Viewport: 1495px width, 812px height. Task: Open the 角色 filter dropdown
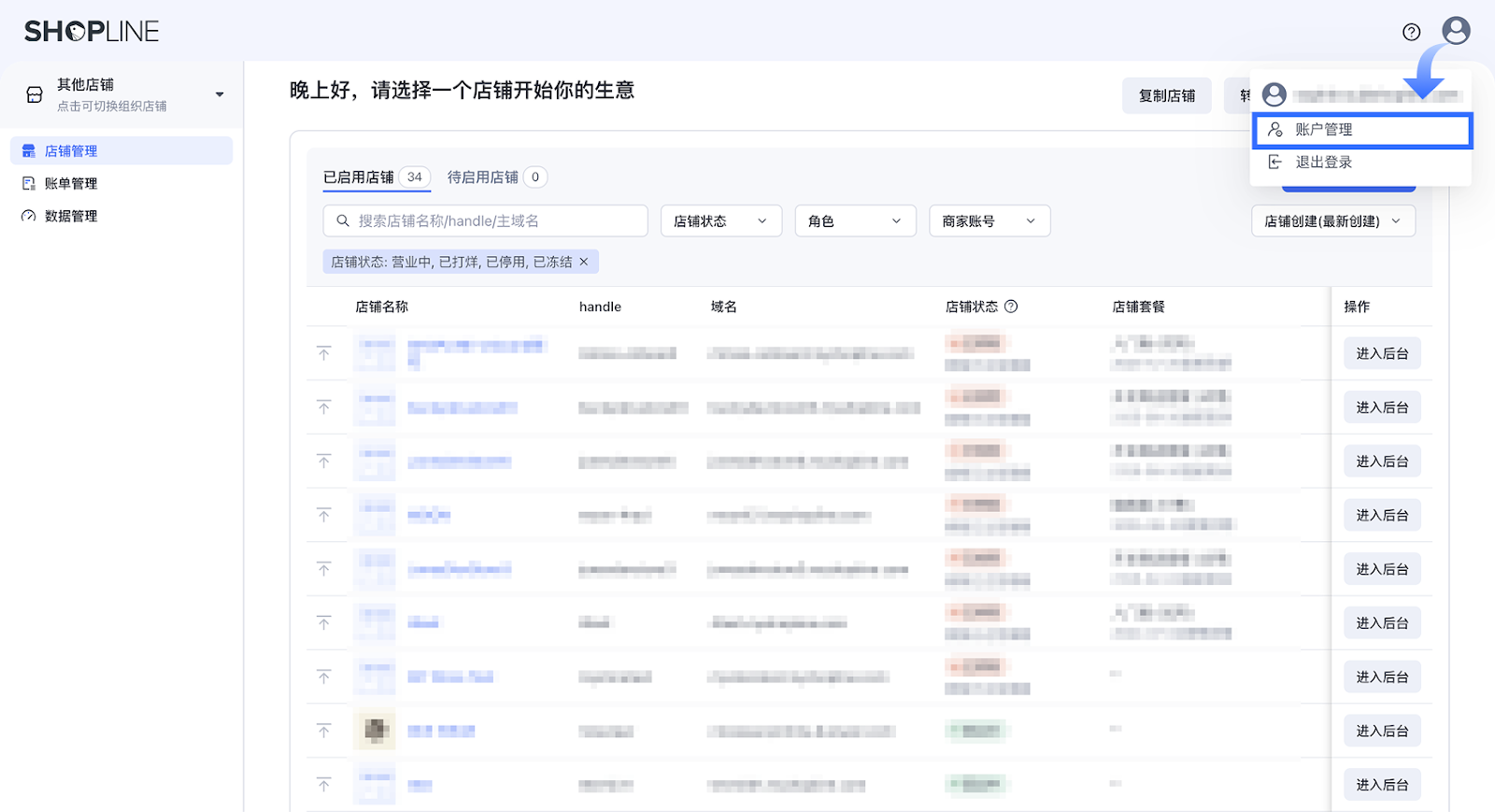click(x=855, y=221)
